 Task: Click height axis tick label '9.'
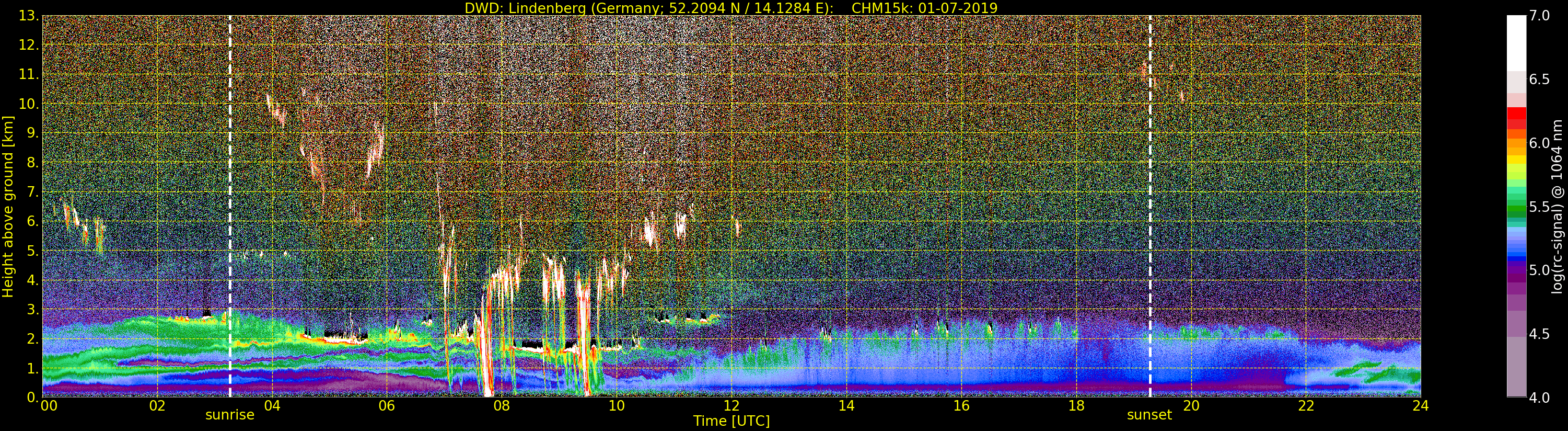[x=32, y=133]
